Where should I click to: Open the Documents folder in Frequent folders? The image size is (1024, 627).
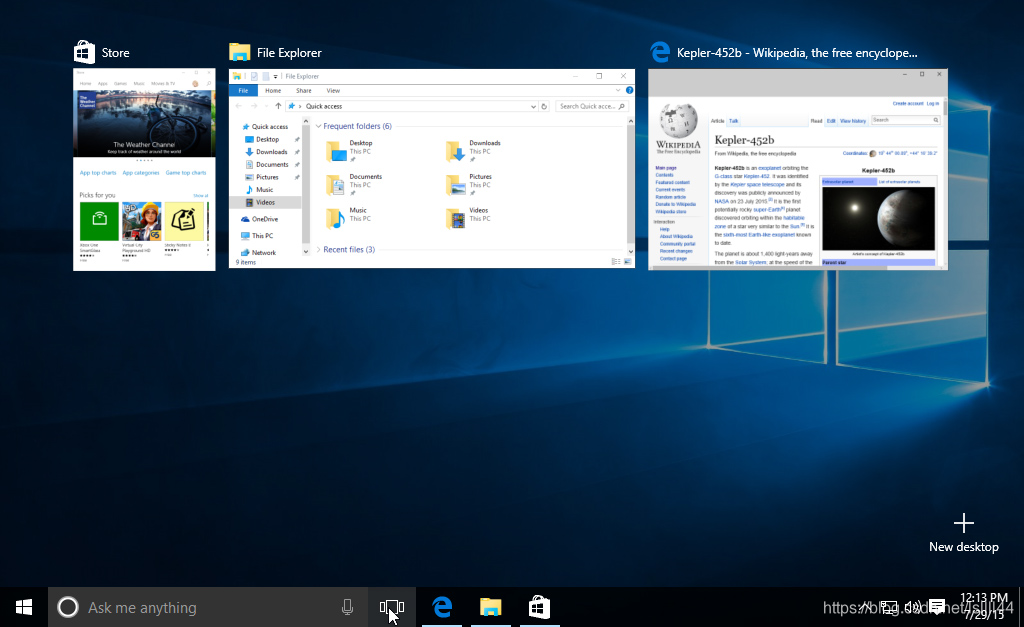tap(354, 185)
